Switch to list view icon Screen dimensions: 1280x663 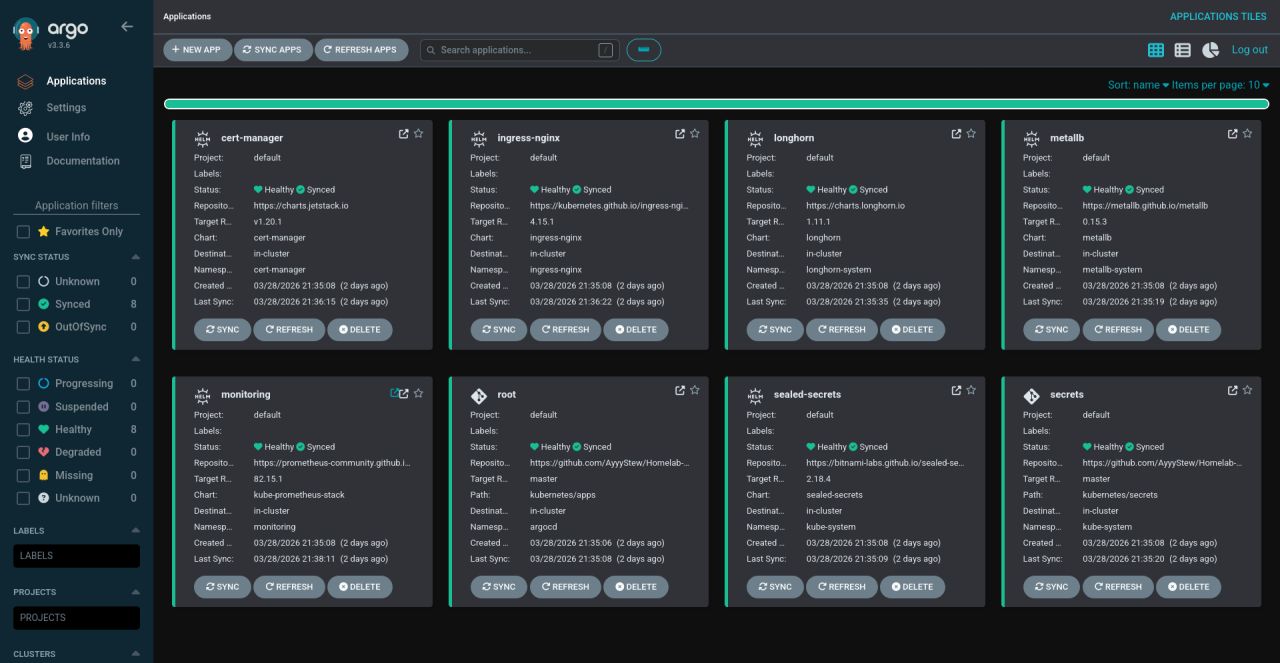click(x=1182, y=50)
